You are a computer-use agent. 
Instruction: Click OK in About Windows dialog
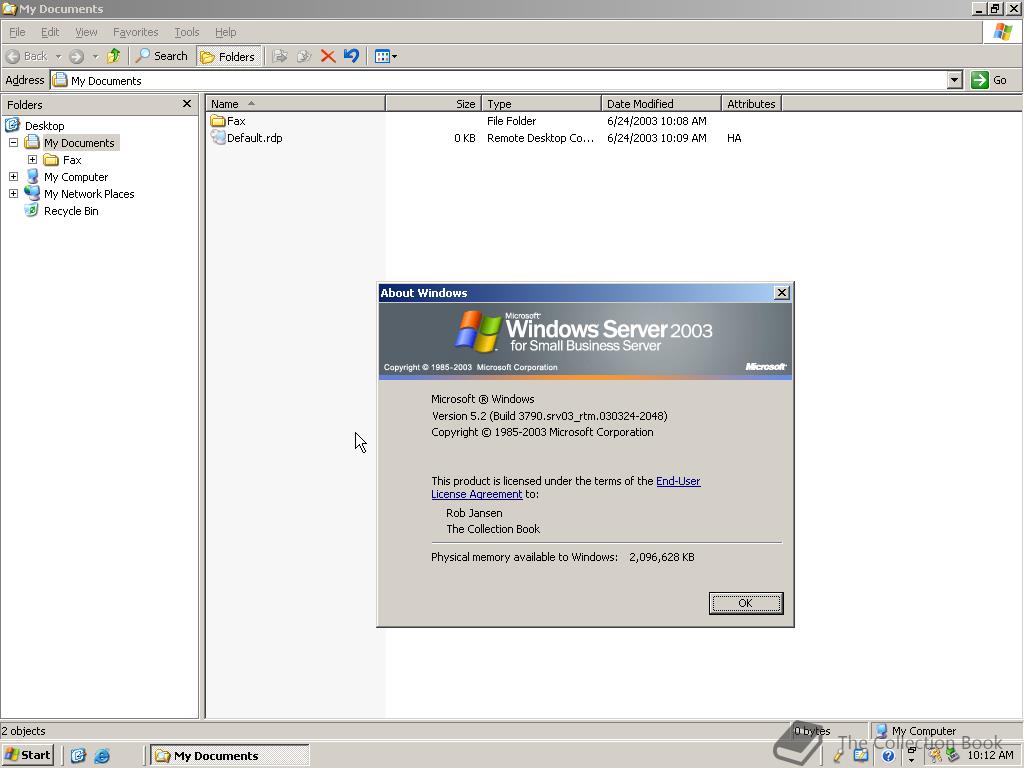pyautogui.click(x=746, y=603)
